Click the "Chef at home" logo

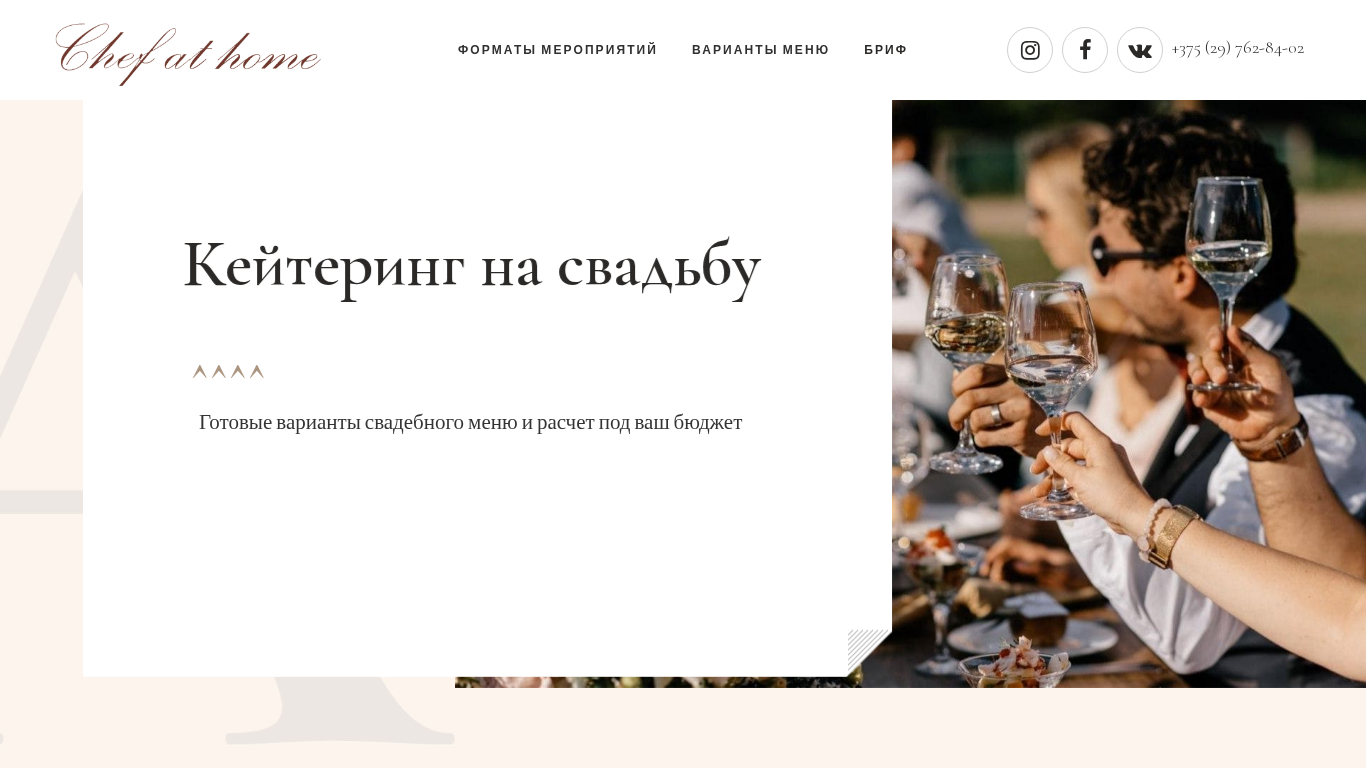tap(188, 54)
